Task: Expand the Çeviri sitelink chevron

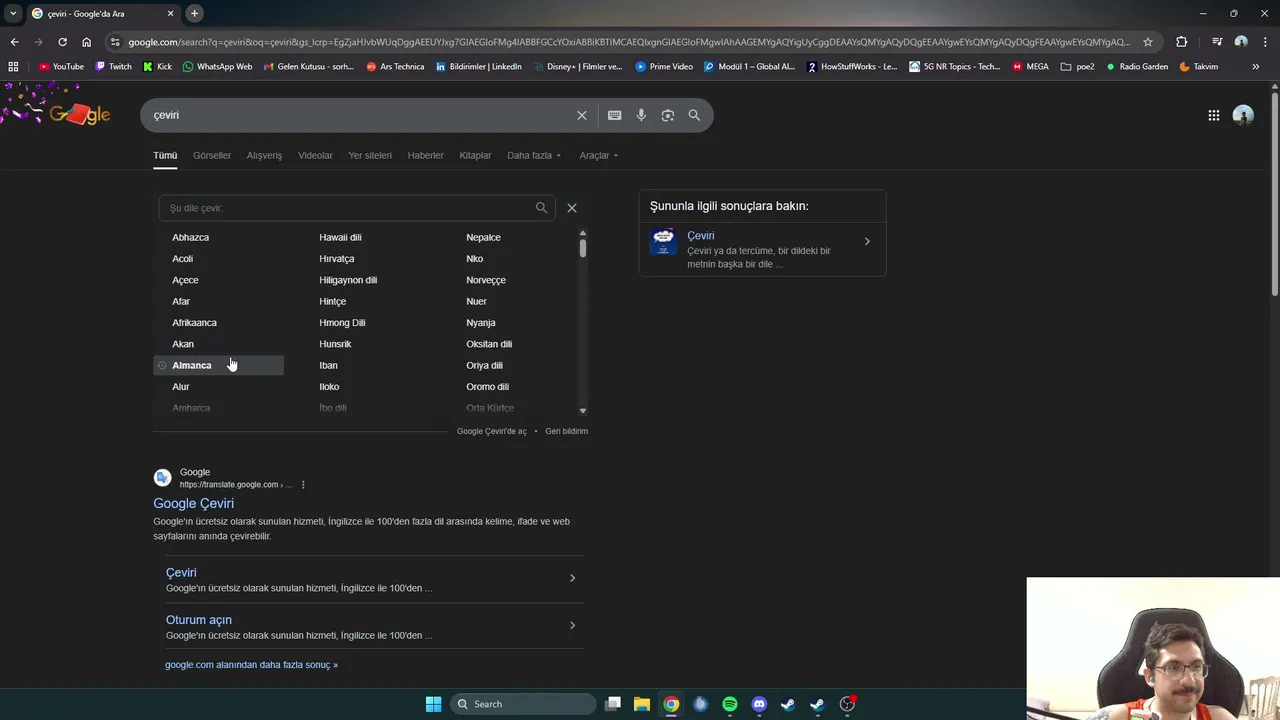Action: click(572, 578)
